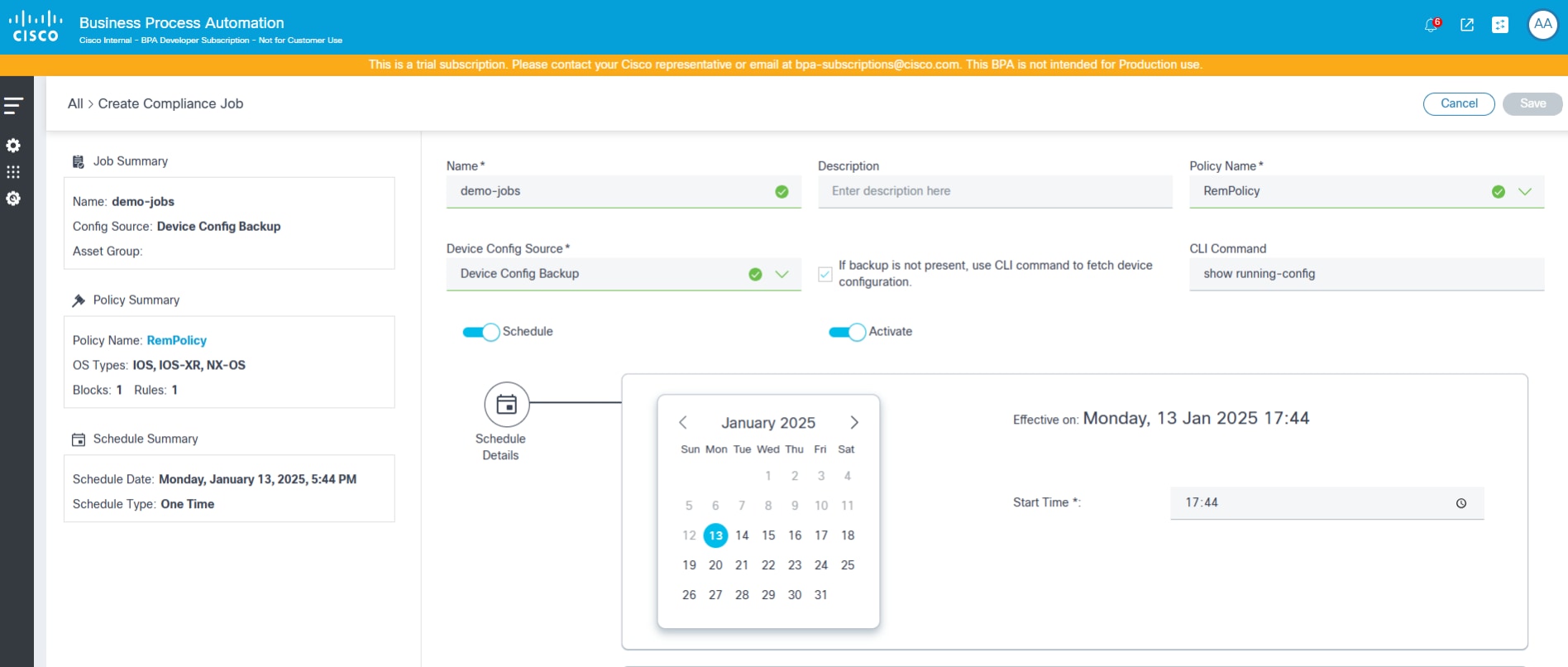Go to previous month in calendar

683,423
